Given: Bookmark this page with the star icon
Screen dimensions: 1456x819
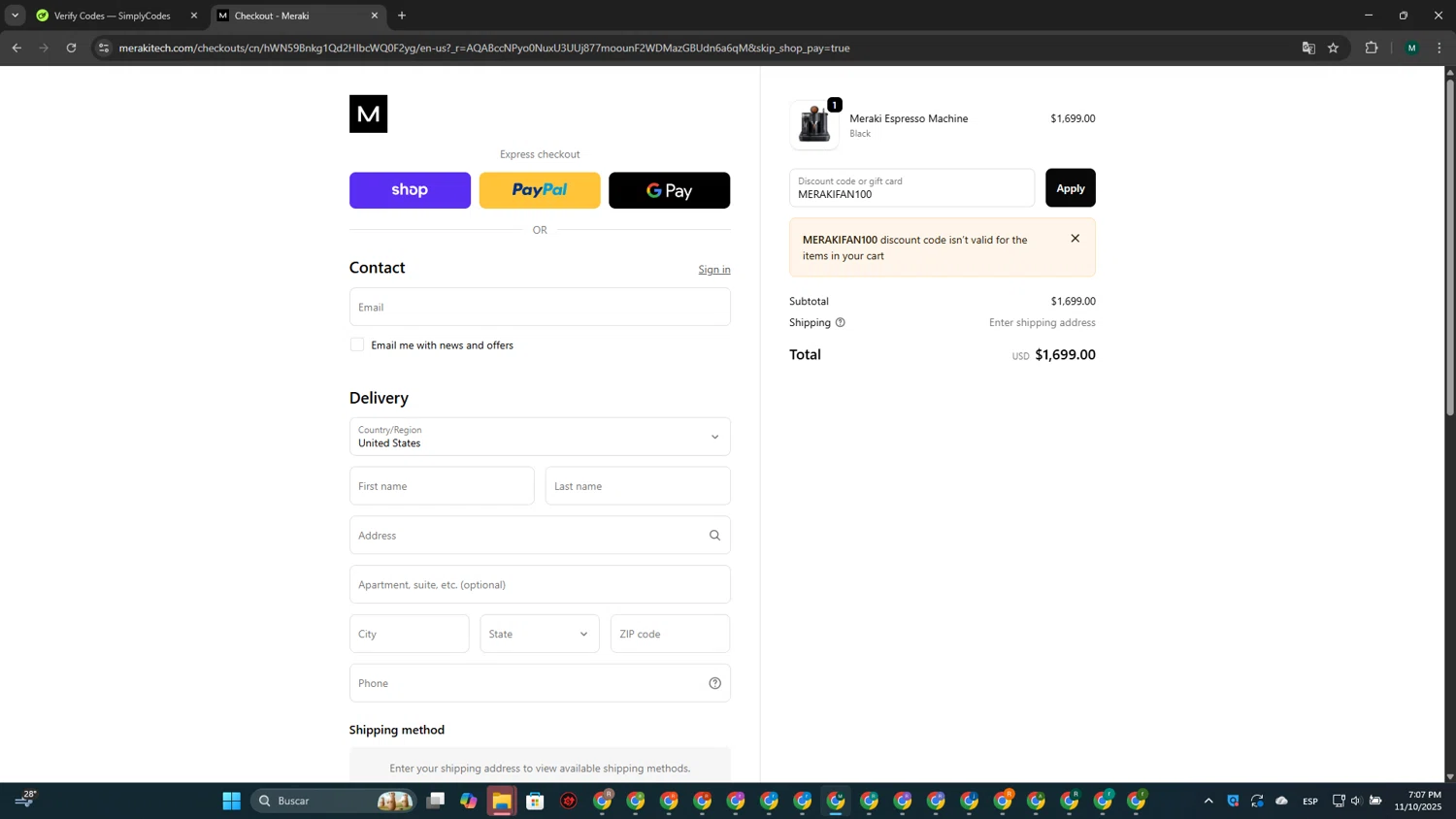Looking at the screenshot, I should pyautogui.click(x=1333, y=48).
